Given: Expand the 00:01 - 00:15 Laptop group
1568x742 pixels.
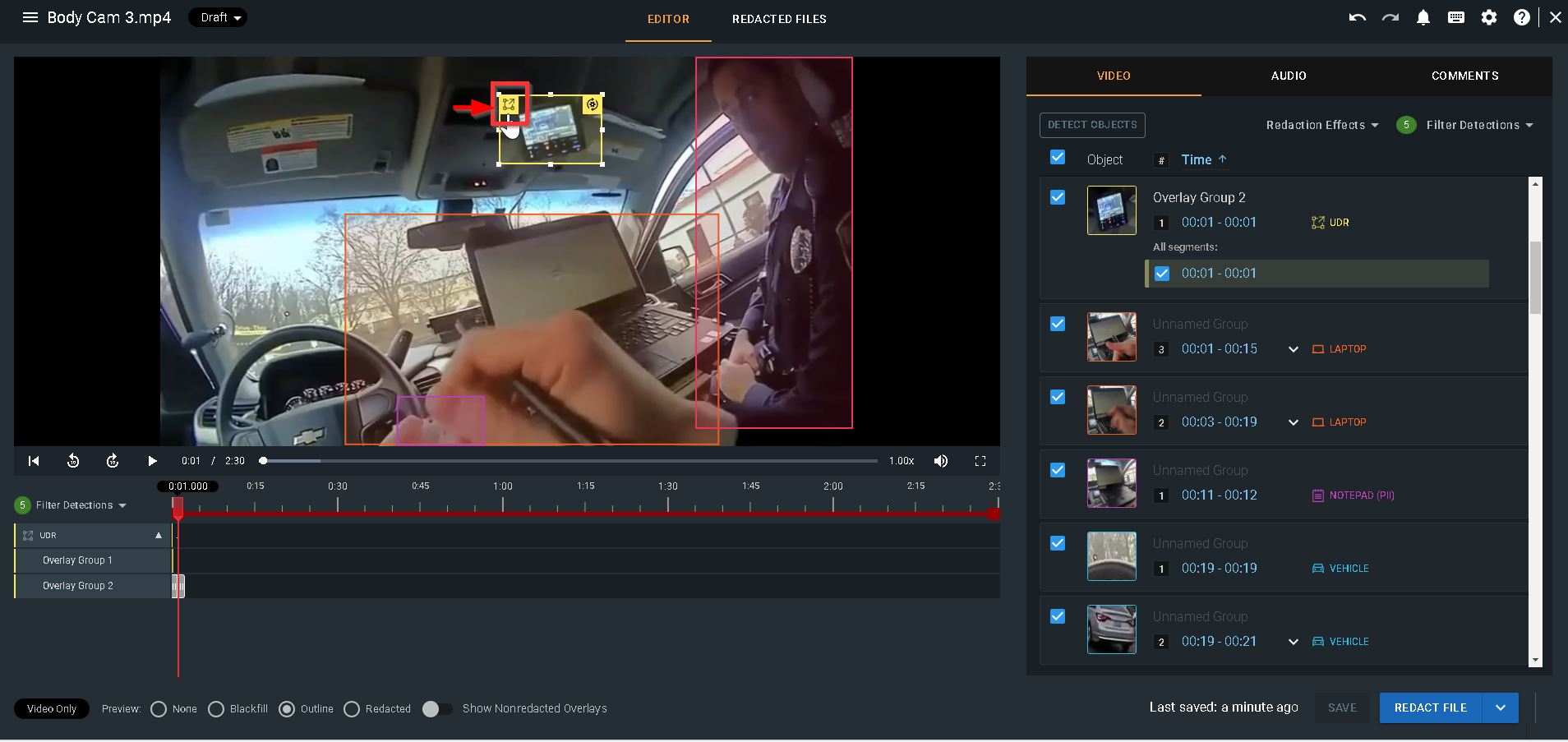Looking at the screenshot, I should [1293, 349].
